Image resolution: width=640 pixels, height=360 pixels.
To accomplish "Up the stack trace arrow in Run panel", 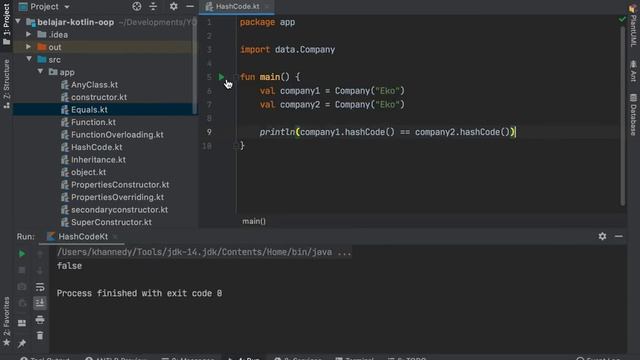I will tap(40, 254).
